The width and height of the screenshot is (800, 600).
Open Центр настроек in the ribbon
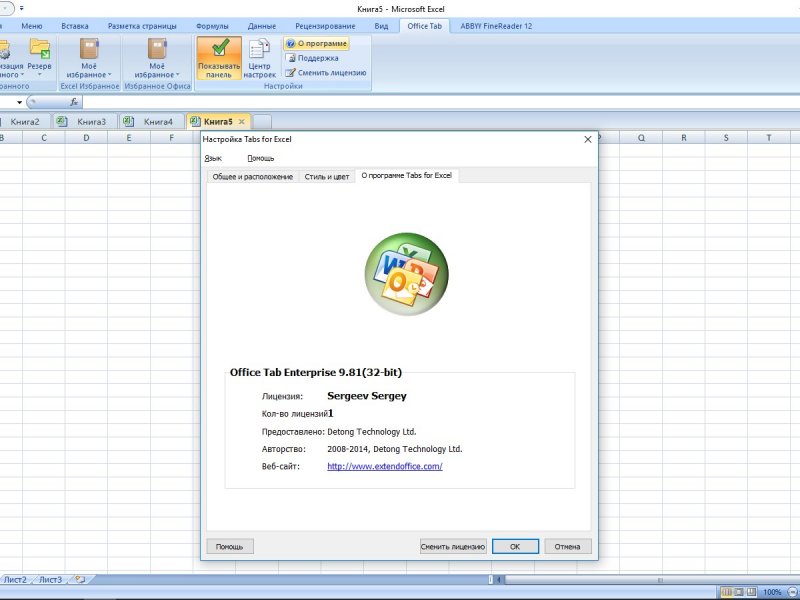tap(259, 58)
